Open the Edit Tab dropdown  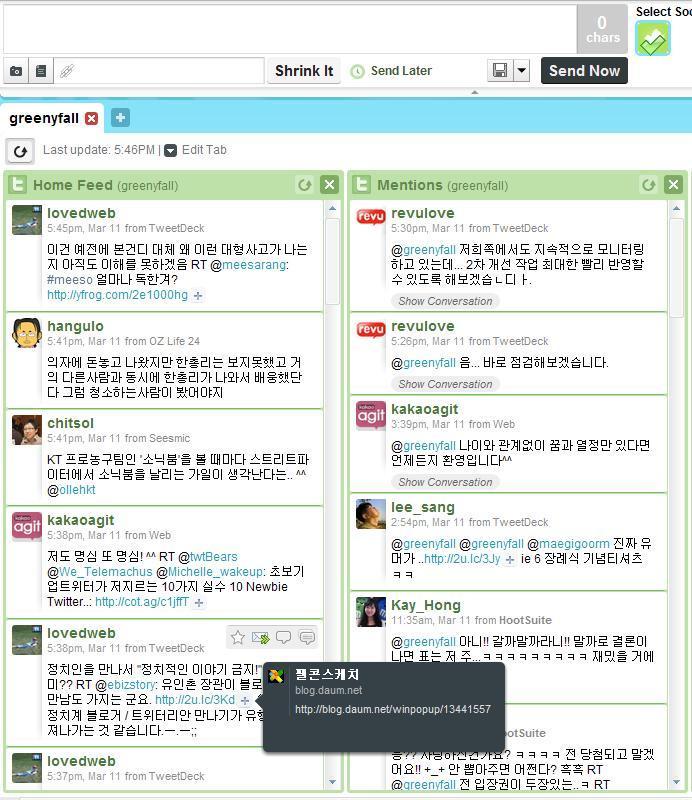click(196, 150)
